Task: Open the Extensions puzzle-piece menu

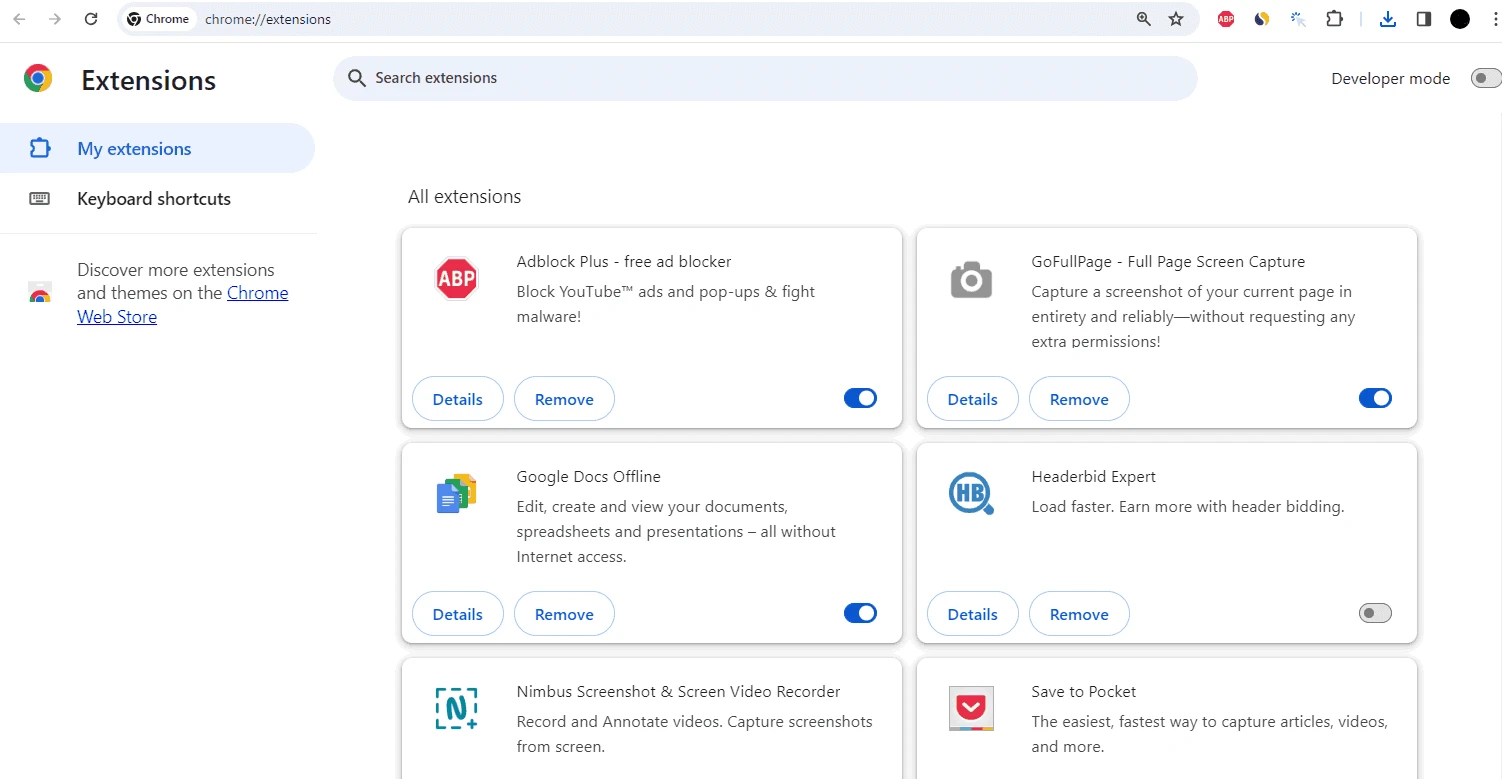Action: (1334, 19)
